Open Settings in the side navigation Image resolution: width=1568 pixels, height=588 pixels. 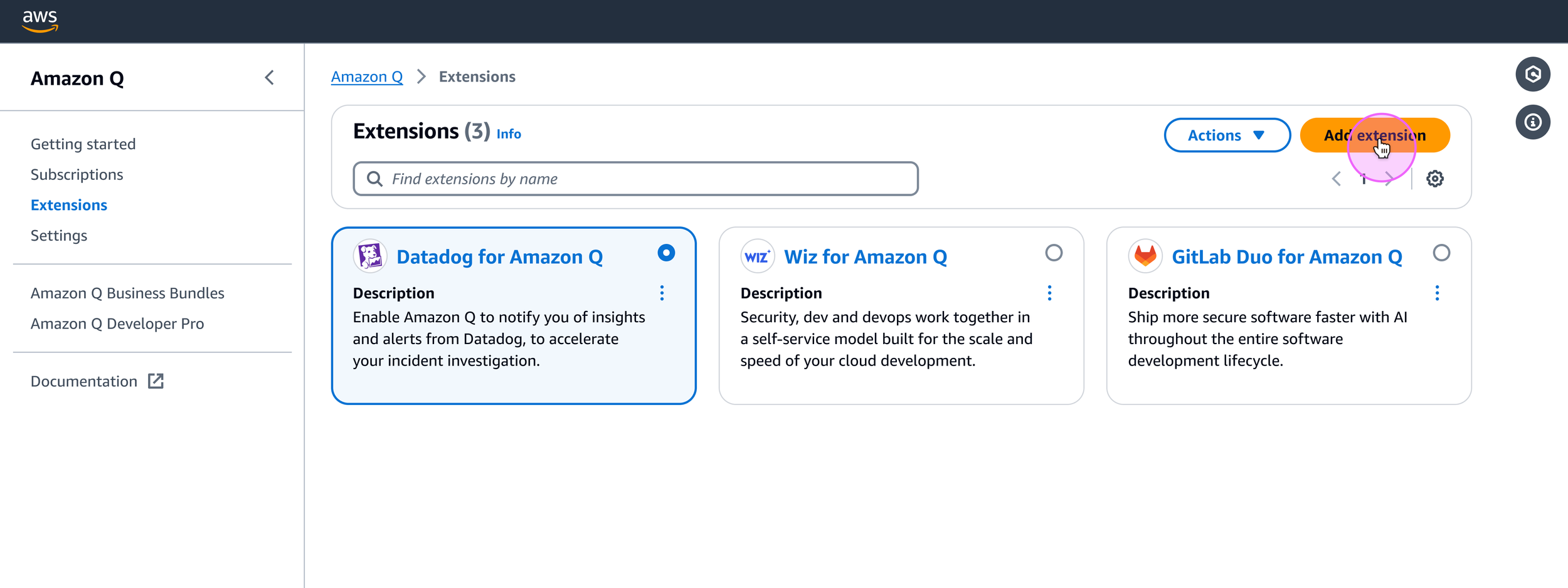59,236
